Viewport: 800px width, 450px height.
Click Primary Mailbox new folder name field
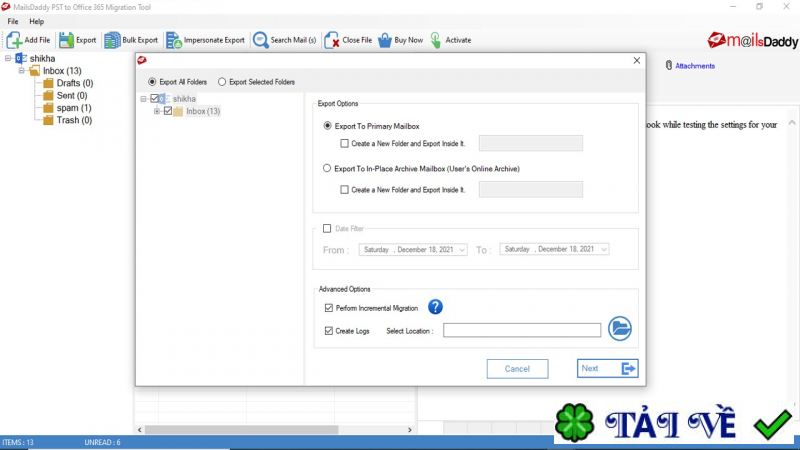pos(531,143)
